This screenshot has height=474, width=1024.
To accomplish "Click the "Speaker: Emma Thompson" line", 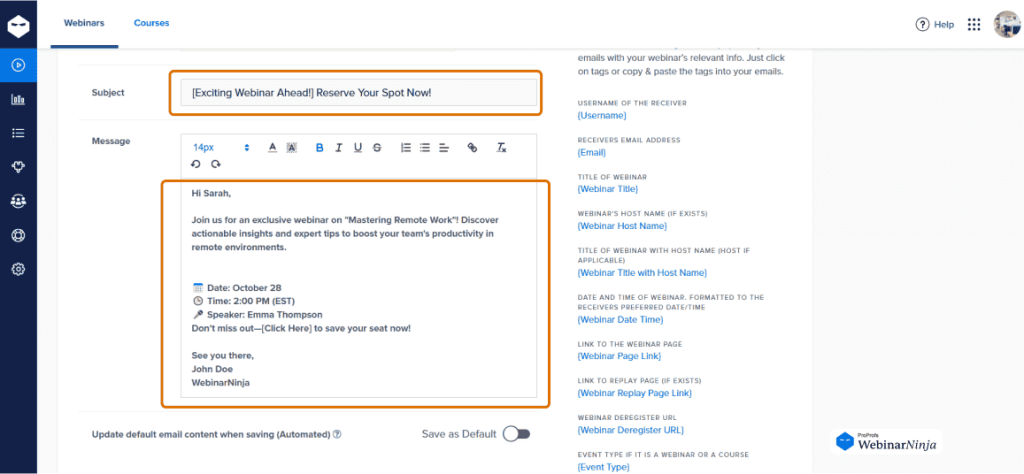I will pyautogui.click(x=257, y=315).
